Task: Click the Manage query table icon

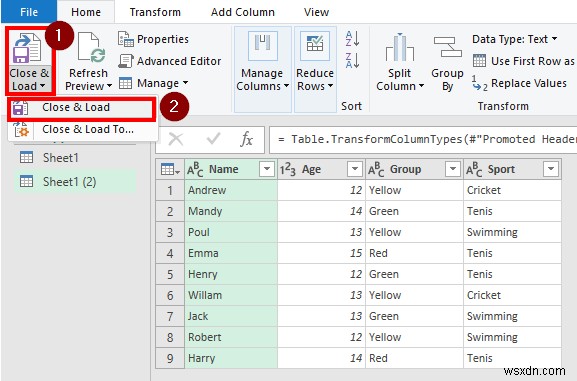Action: [x=125, y=83]
